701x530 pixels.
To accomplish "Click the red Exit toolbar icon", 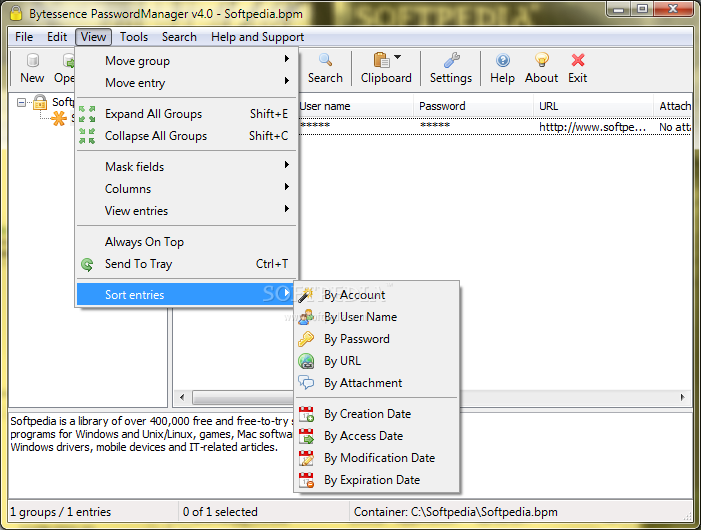I will click(578, 60).
